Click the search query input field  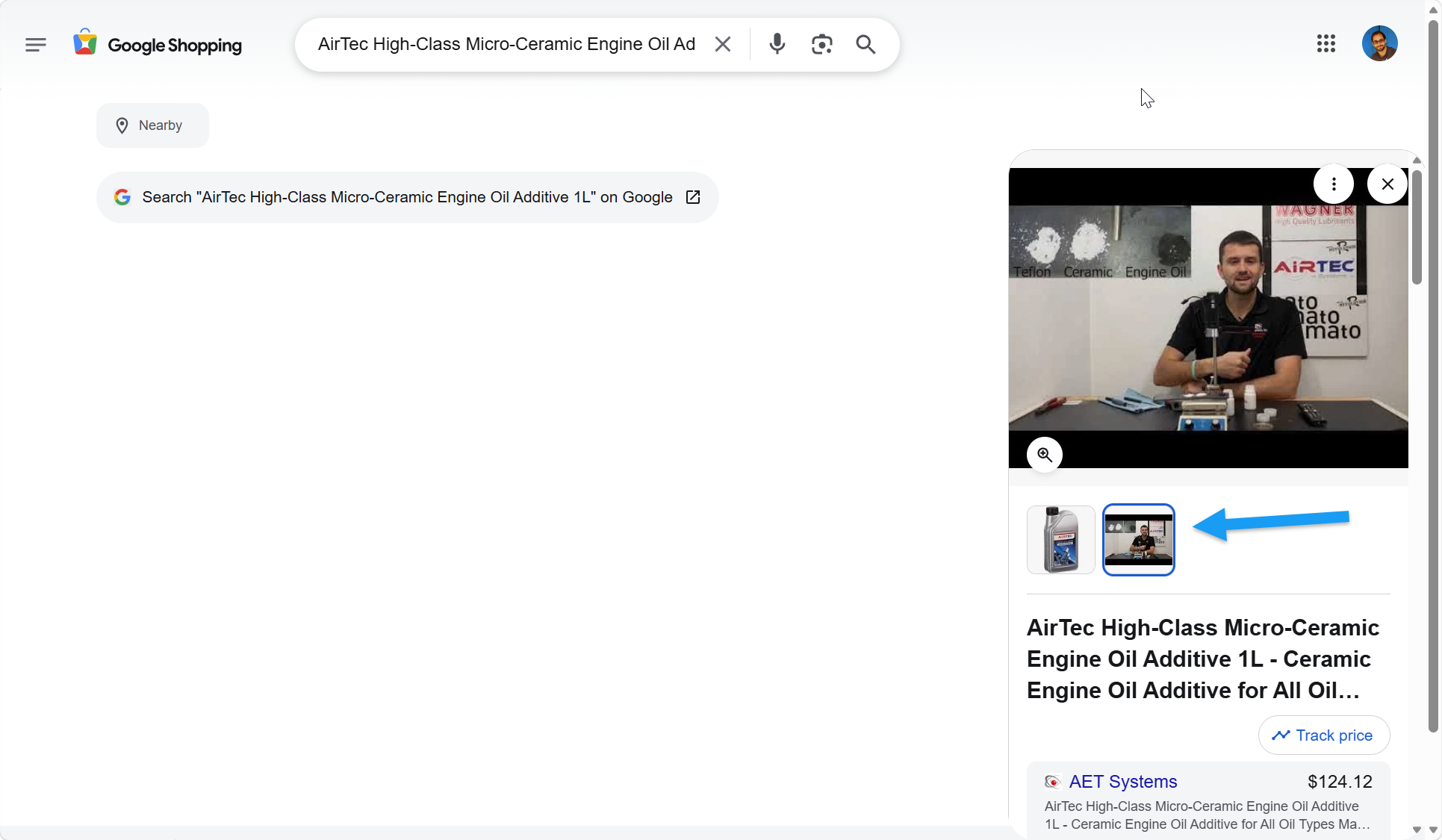(507, 44)
